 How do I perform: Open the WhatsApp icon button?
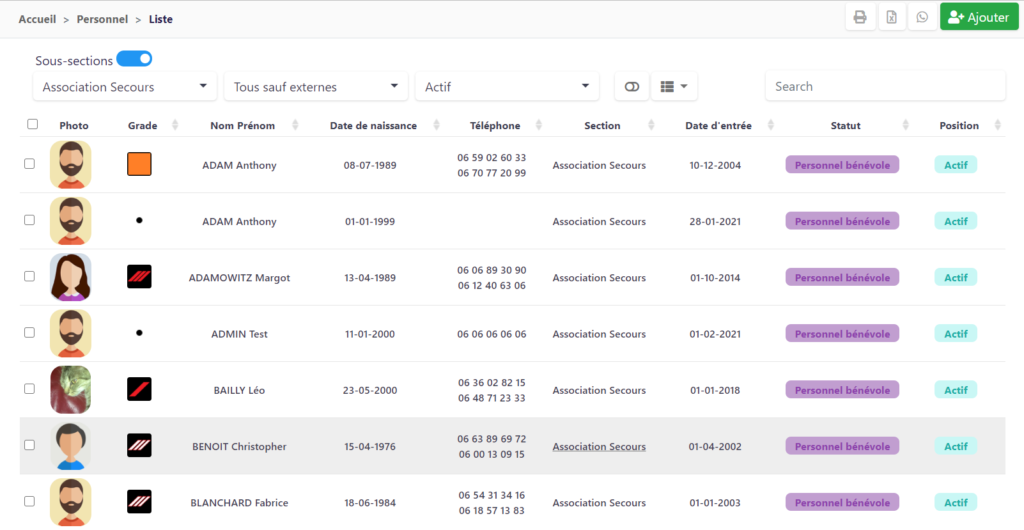point(922,17)
